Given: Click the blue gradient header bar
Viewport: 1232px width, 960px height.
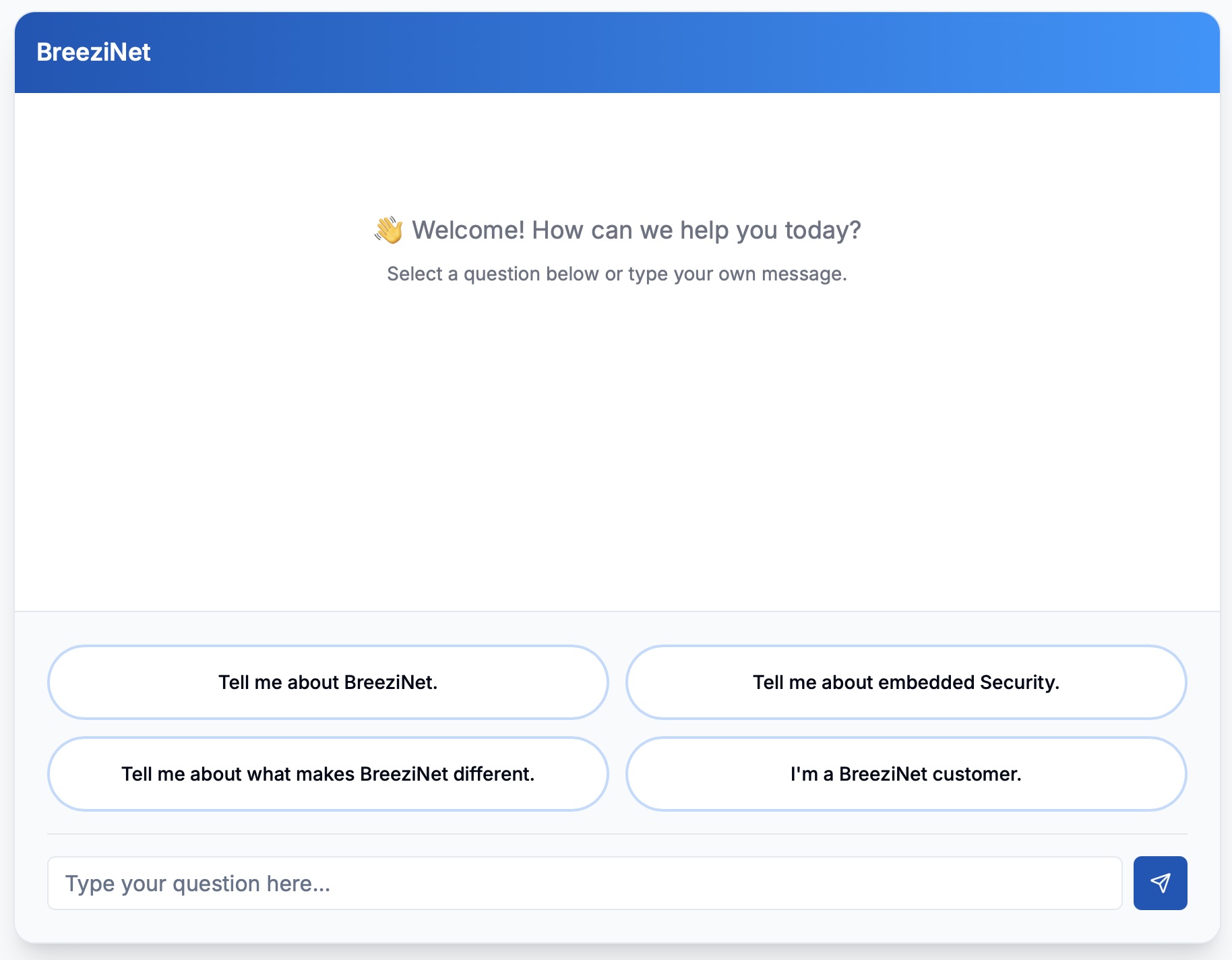Looking at the screenshot, I should point(674,53).
